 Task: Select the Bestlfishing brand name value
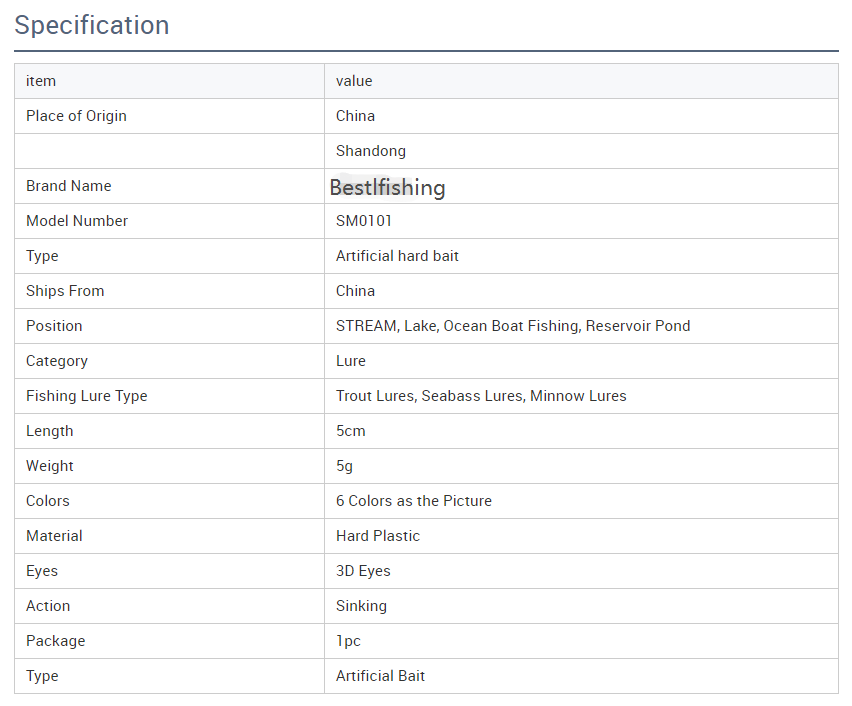click(x=387, y=188)
